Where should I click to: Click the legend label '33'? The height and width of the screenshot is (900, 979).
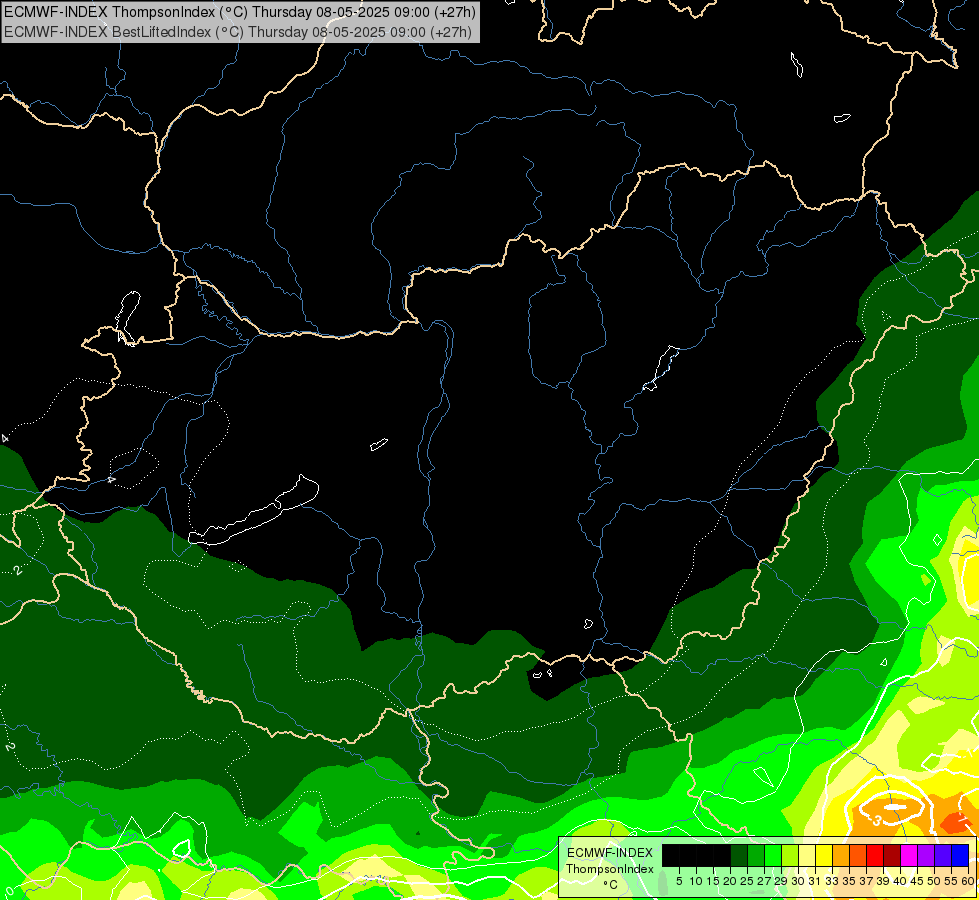pos(832,881)
